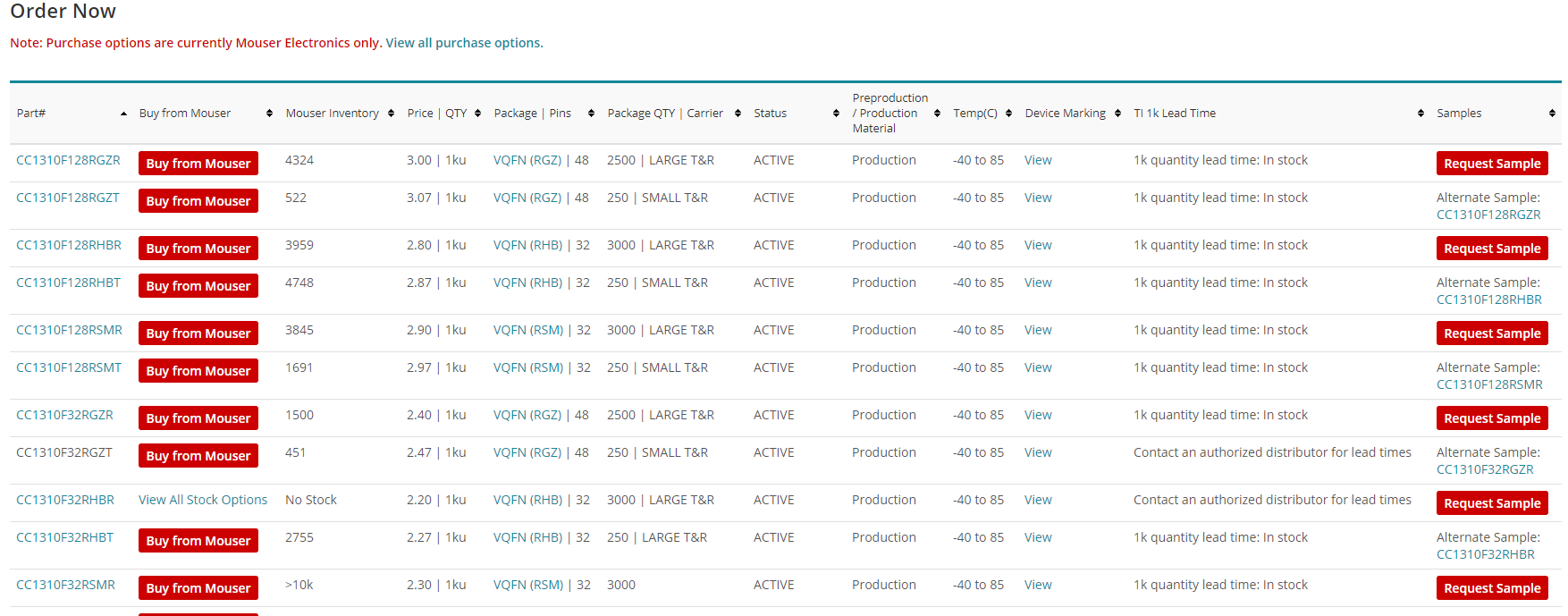Click Temp(C) column sort arrows

pyautogui.click(x=1009, y=114)
